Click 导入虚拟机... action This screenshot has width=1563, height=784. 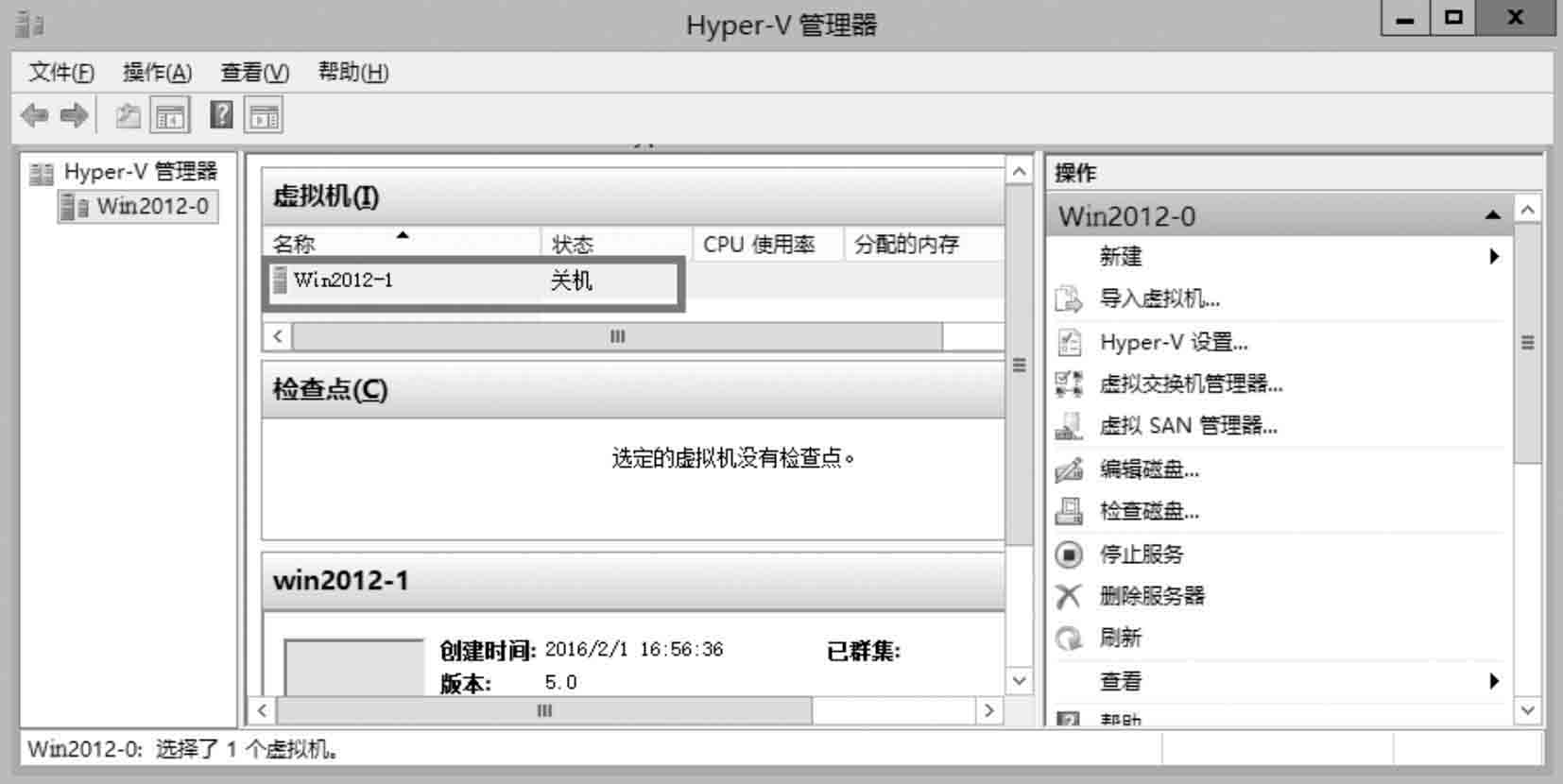(x=1159, y=299)
